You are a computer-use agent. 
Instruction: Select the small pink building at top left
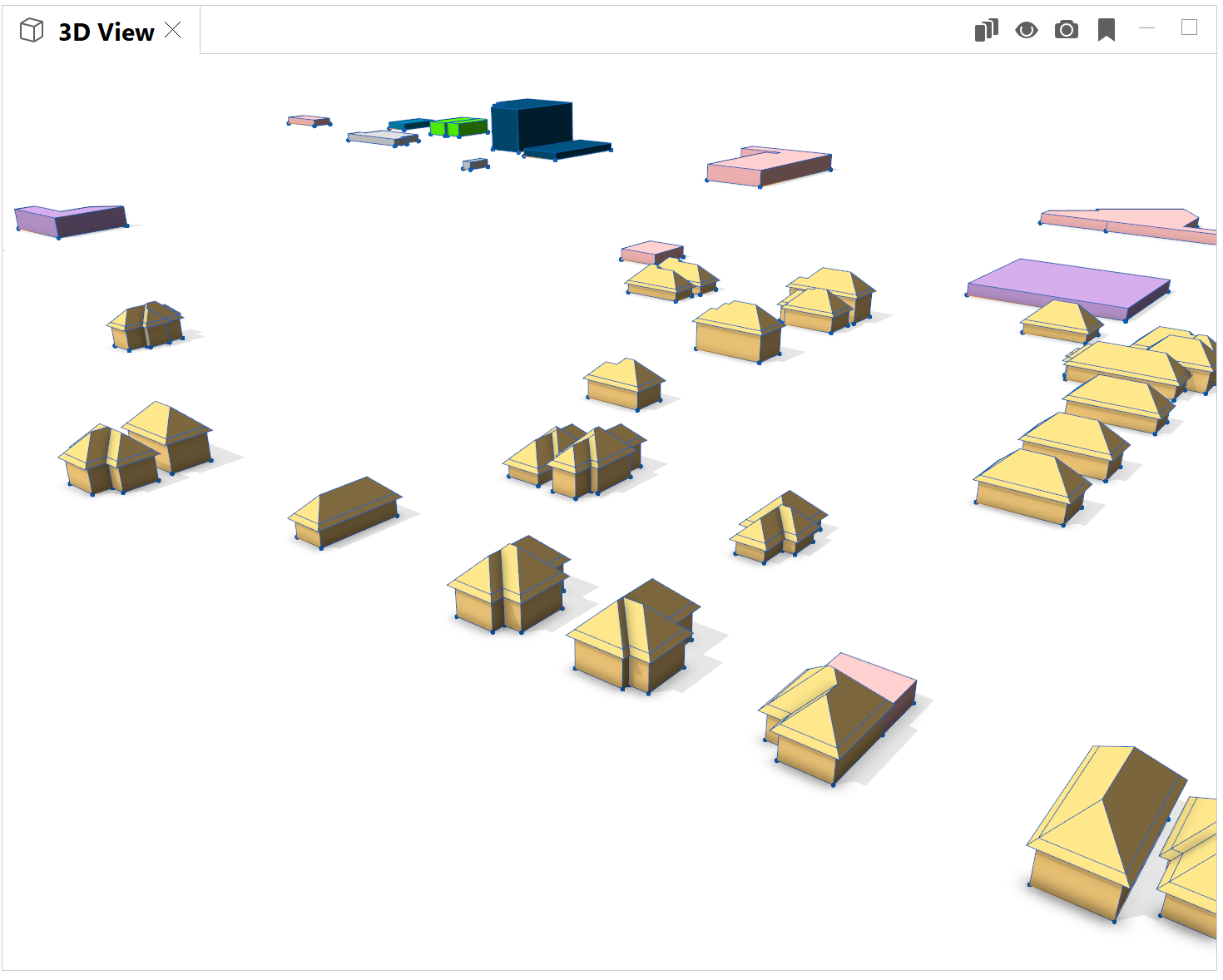(309, 121)
